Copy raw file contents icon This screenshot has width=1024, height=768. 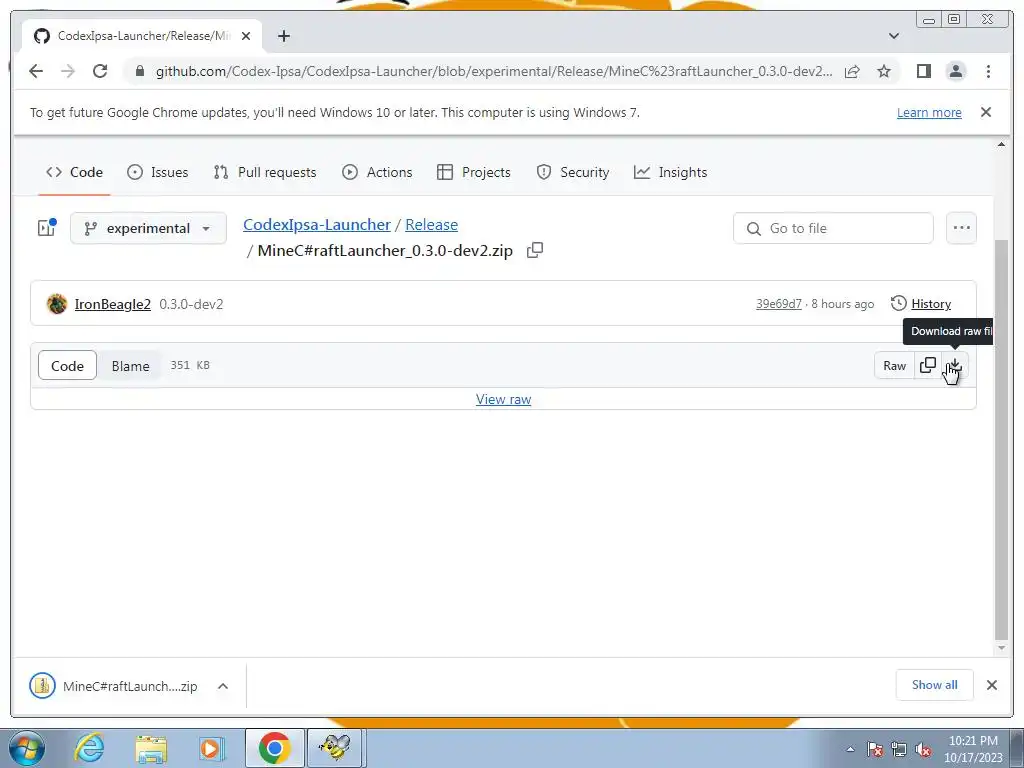point(927,365)
